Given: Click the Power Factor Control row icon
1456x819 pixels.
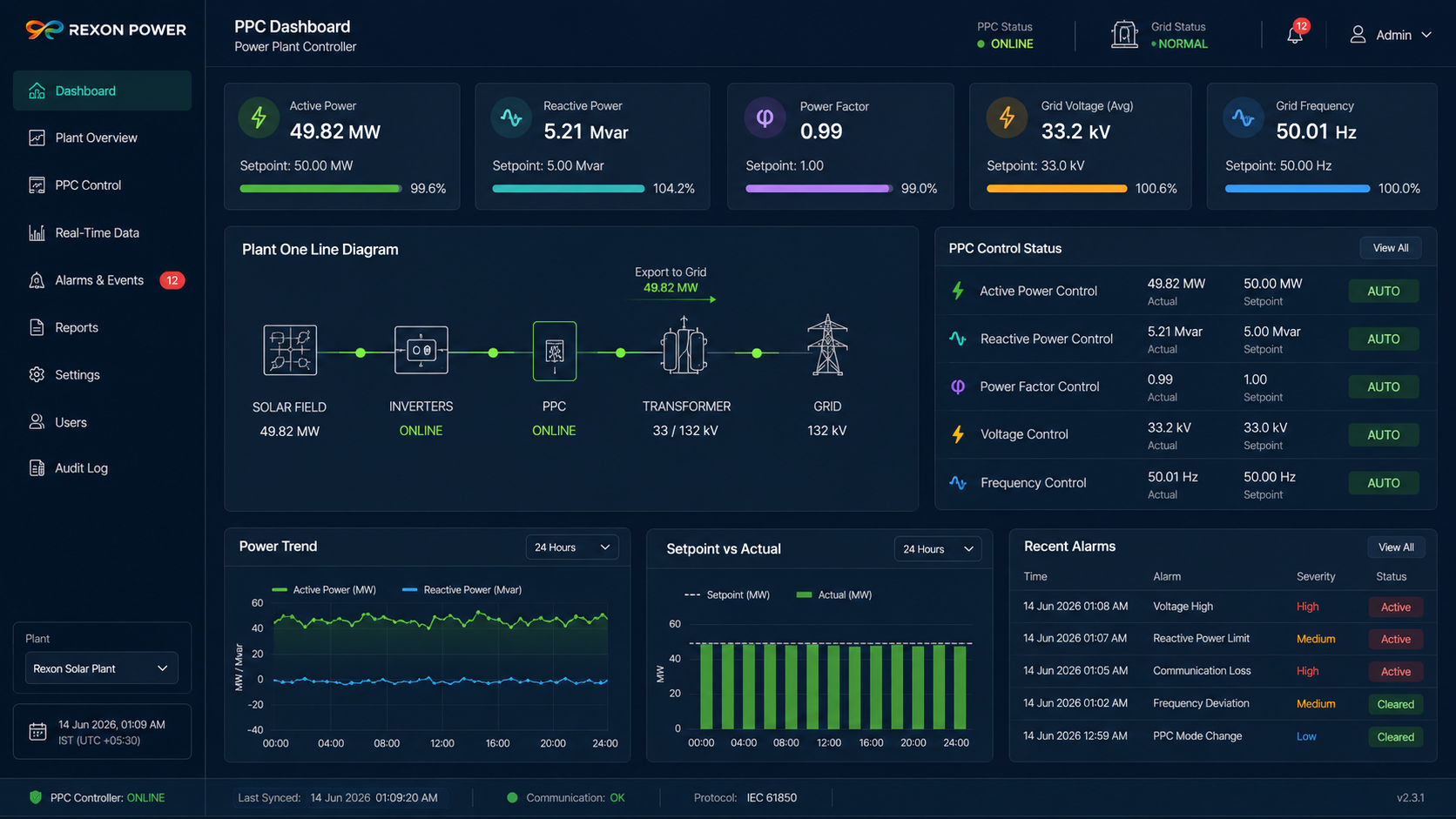Looking at the screenshot, I should click(x=958, y=386).
